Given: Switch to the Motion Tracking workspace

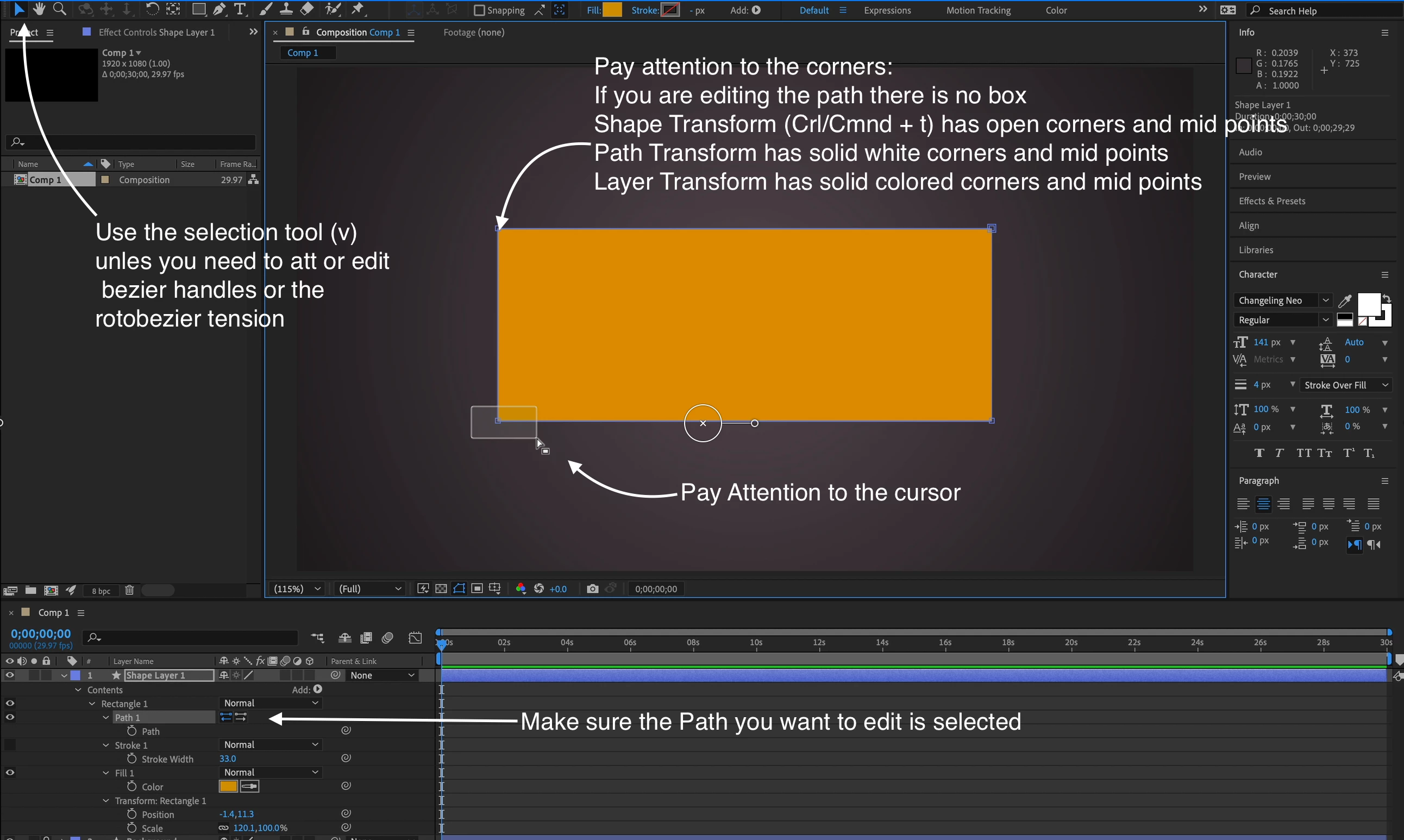Looking at the screenshot, I should coord(978,10).
